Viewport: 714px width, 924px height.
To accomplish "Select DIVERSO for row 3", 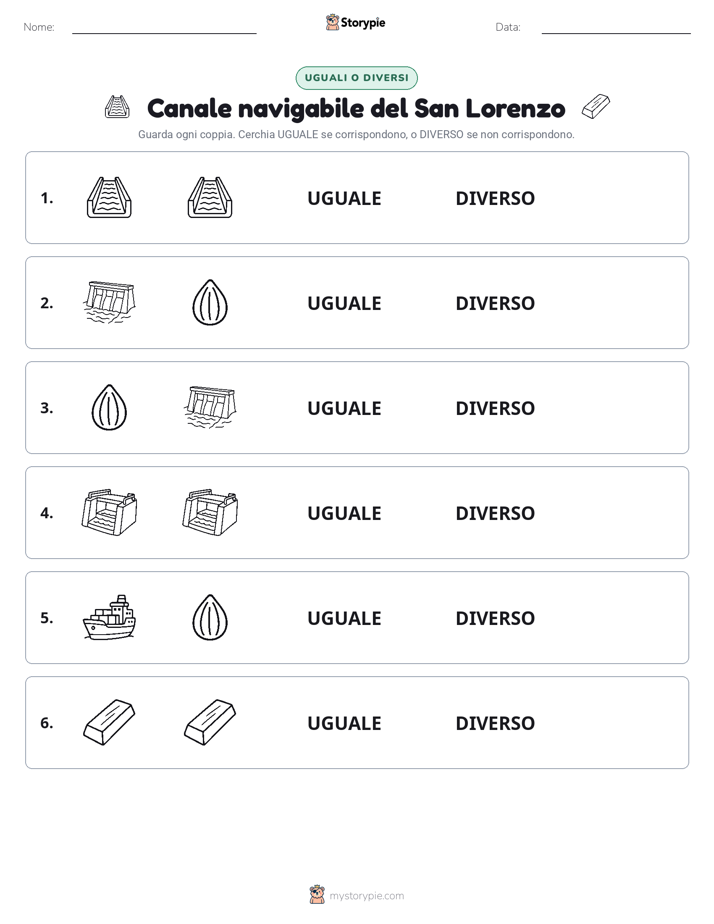I will 495,408.
